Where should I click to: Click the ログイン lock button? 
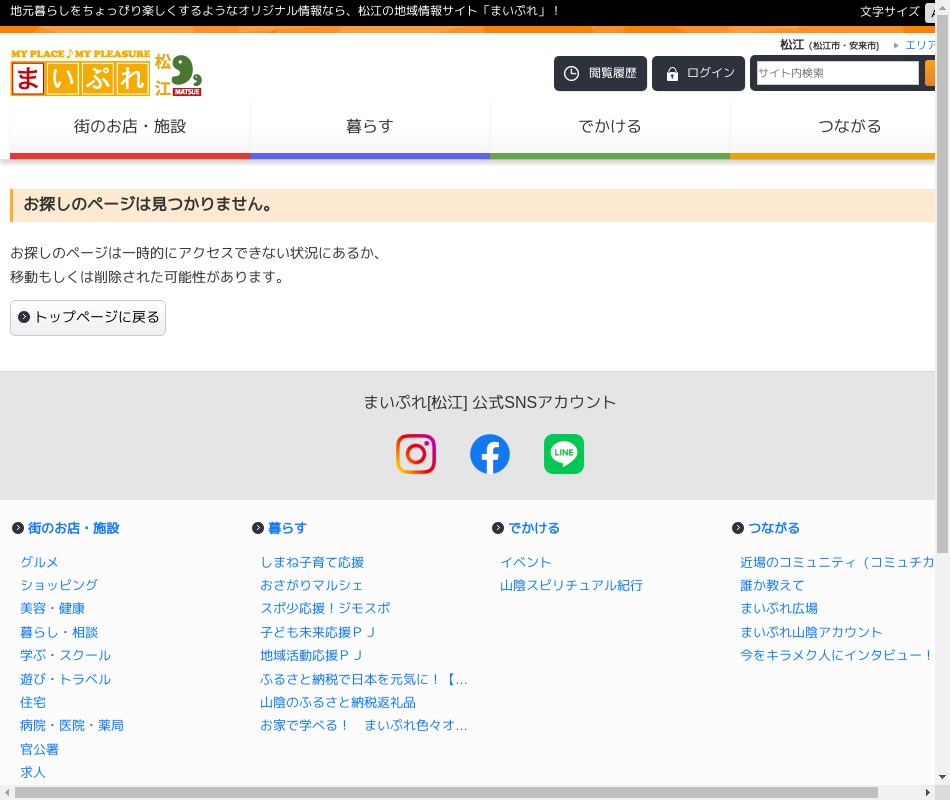(x=698, y=74)
